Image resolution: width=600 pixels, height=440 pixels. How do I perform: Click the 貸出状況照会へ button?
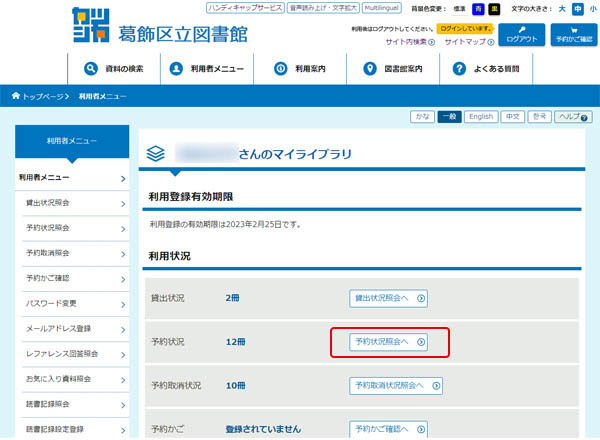(x=388, y=298)
